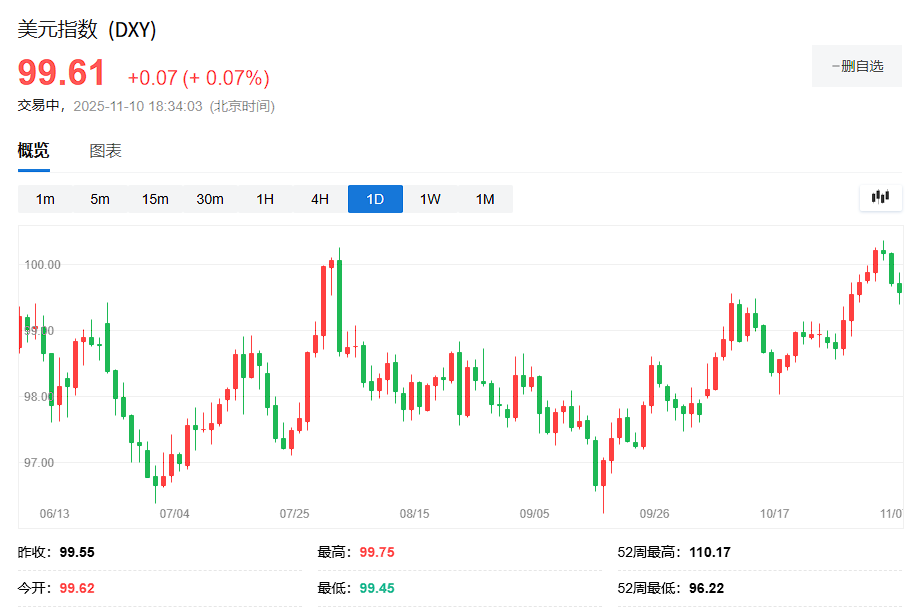Click the active 1D timeframe

tap(375, 199)
